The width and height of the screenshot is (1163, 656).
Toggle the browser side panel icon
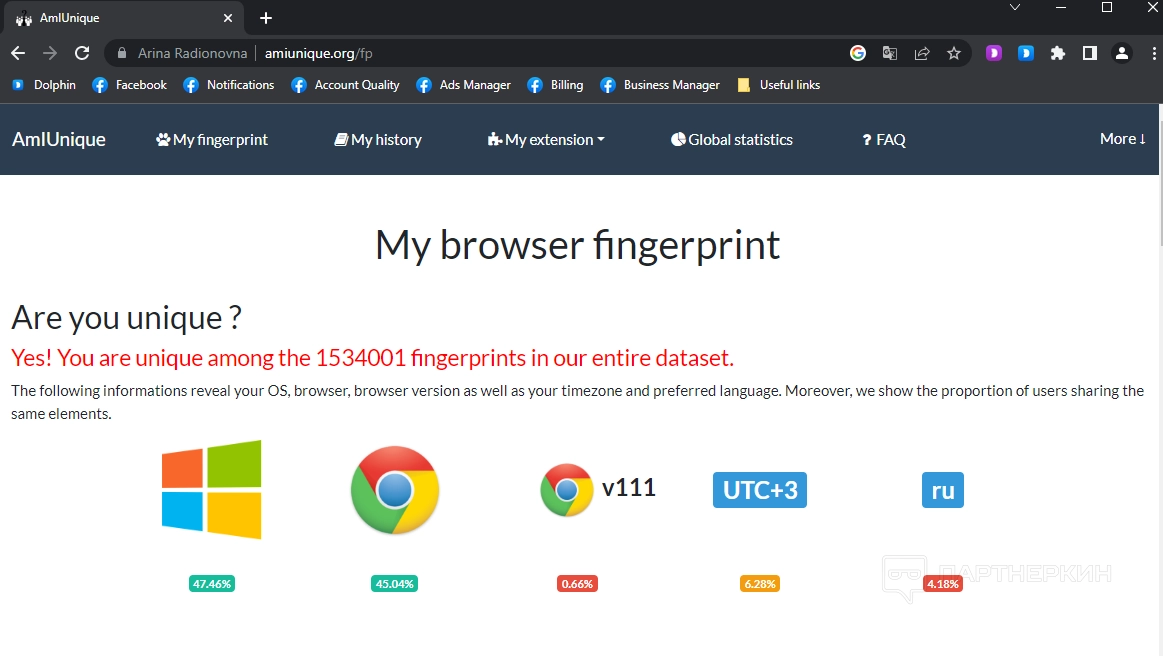click(1090, 53)
